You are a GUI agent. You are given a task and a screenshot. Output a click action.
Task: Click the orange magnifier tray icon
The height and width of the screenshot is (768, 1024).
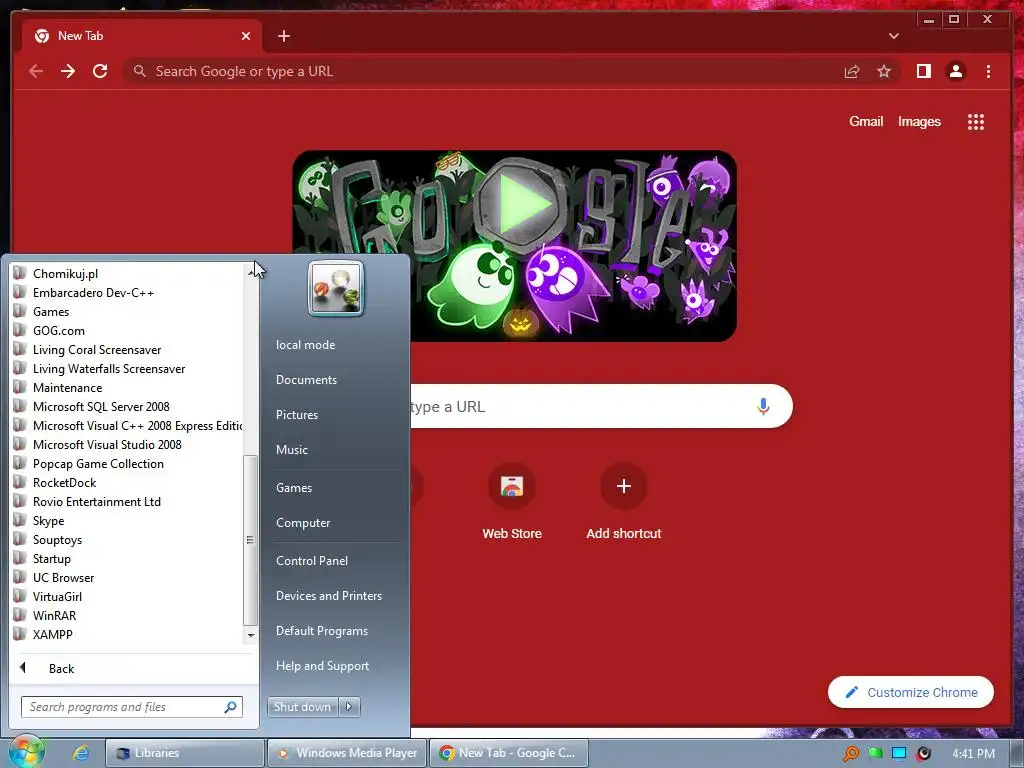pos(850,754)
